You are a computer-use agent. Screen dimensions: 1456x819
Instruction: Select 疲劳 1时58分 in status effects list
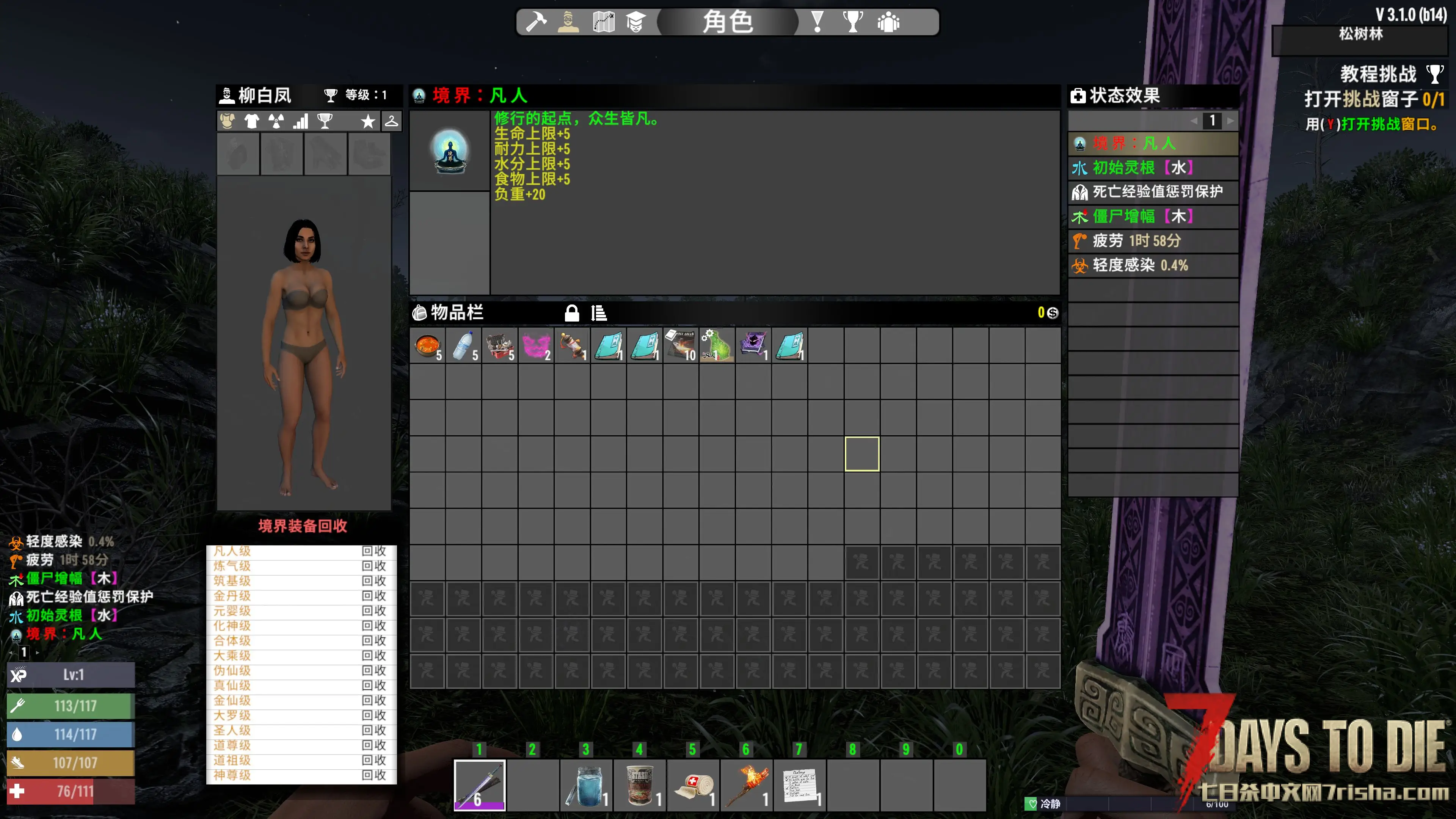coord(1153,241)
